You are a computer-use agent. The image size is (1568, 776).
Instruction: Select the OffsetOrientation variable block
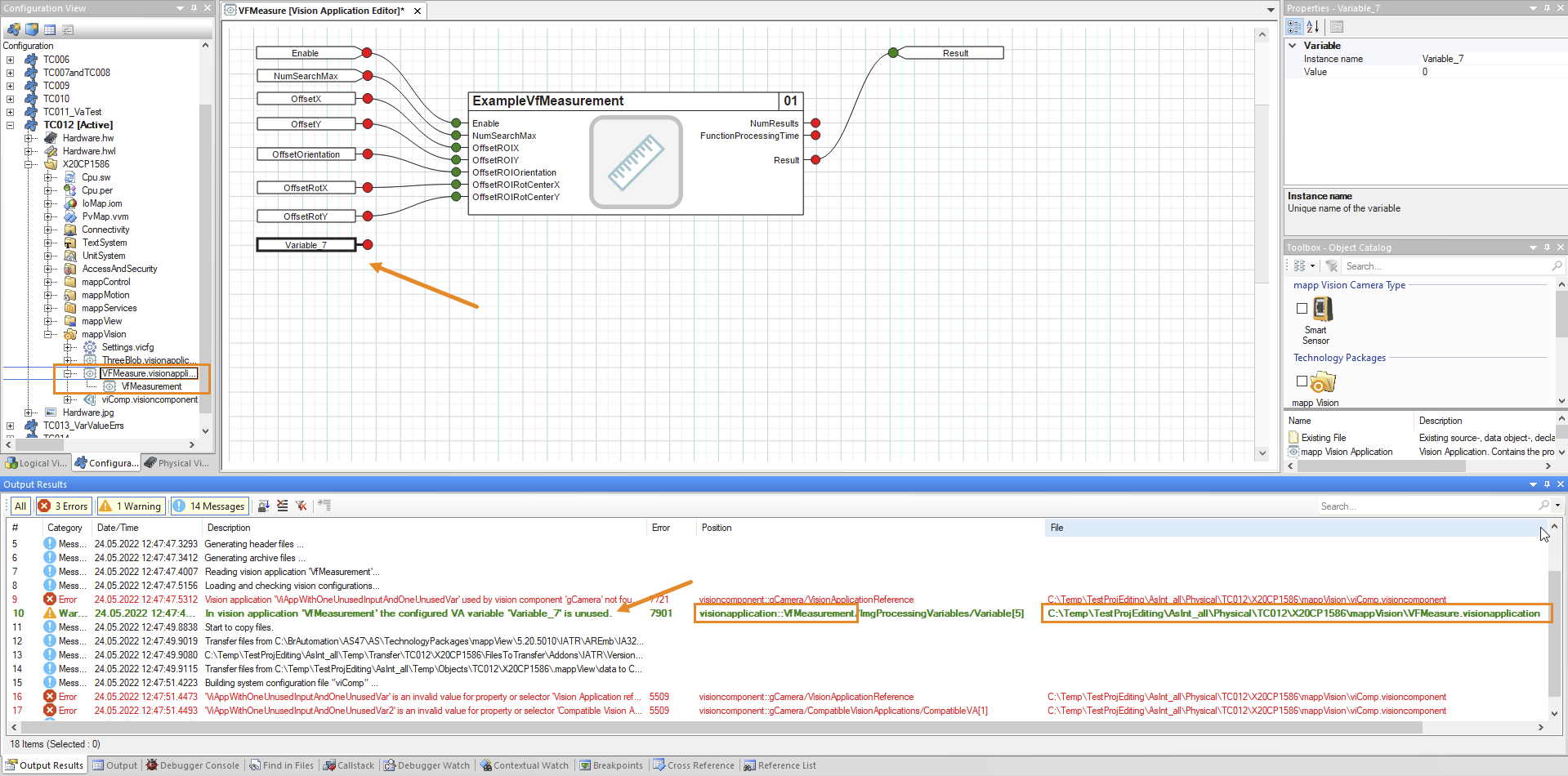[306, 154]
